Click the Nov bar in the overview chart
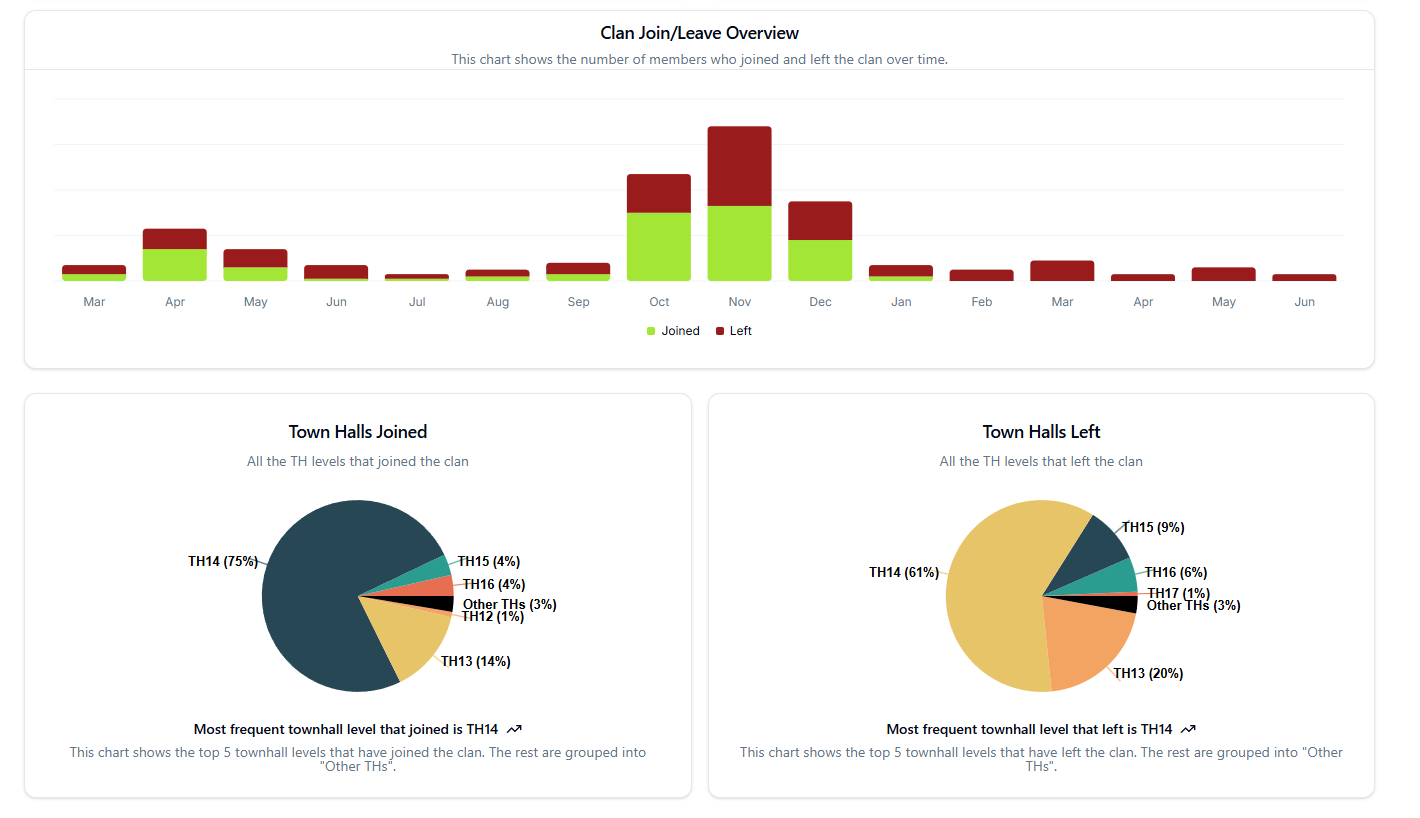The height and width of the screenshot is (818, 1420). pos(739,200)
